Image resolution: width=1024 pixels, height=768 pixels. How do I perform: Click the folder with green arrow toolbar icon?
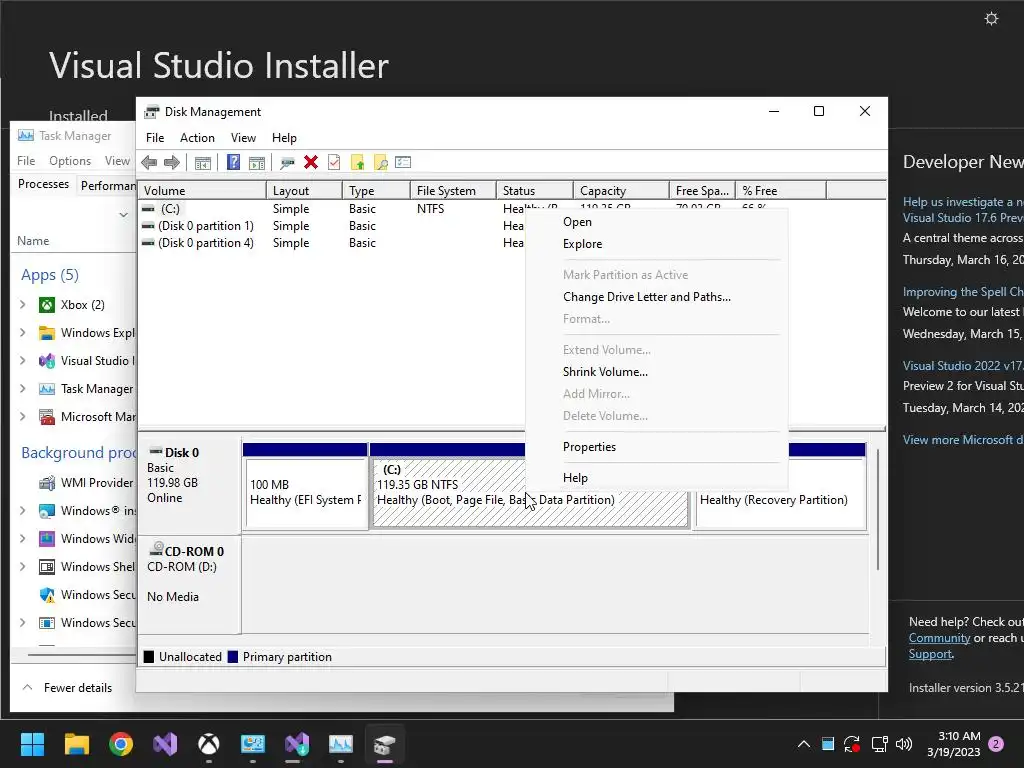pos(357,163)
